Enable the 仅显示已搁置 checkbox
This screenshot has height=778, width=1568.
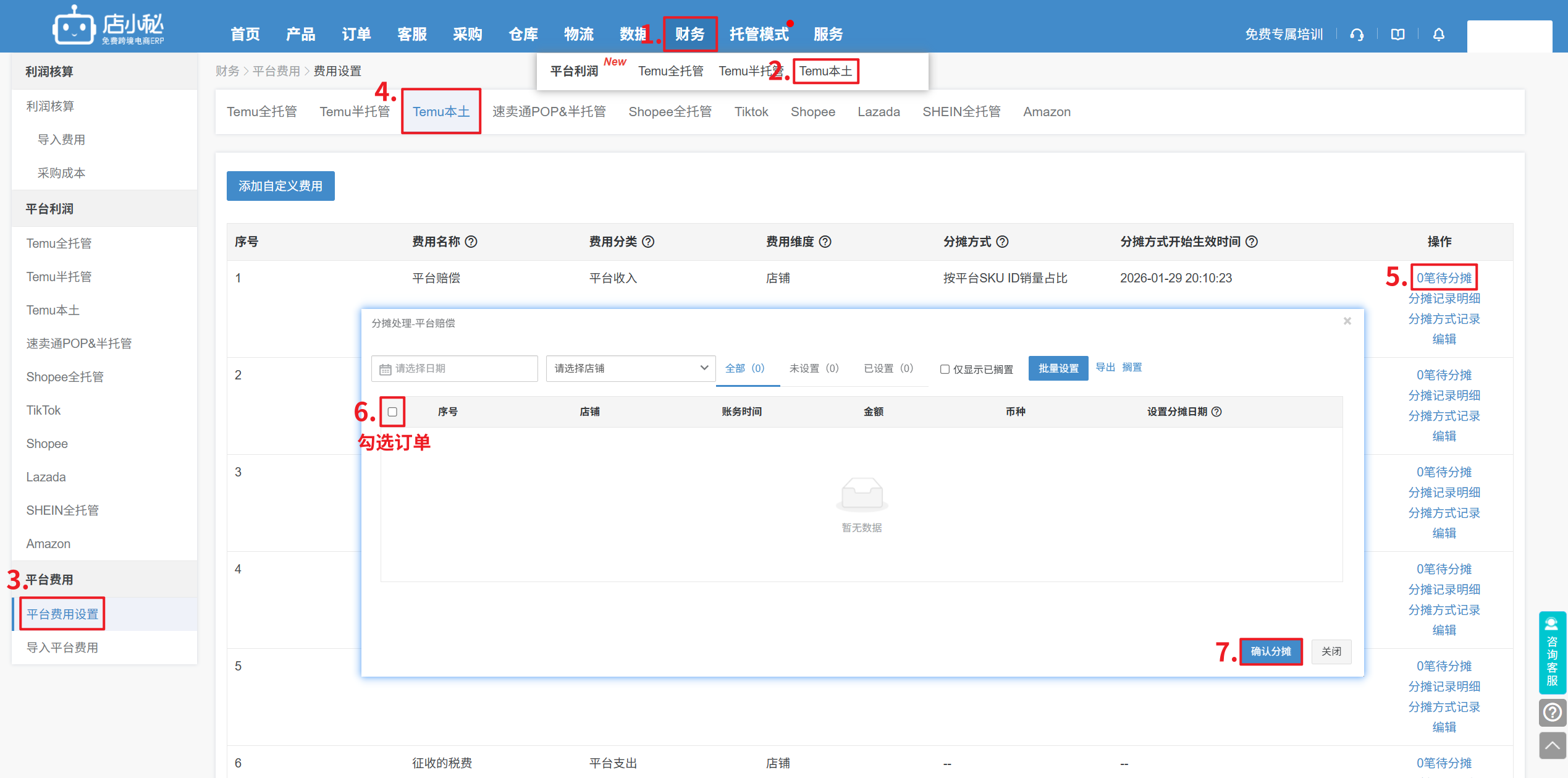pyautogui.click(x=945, y=369)
